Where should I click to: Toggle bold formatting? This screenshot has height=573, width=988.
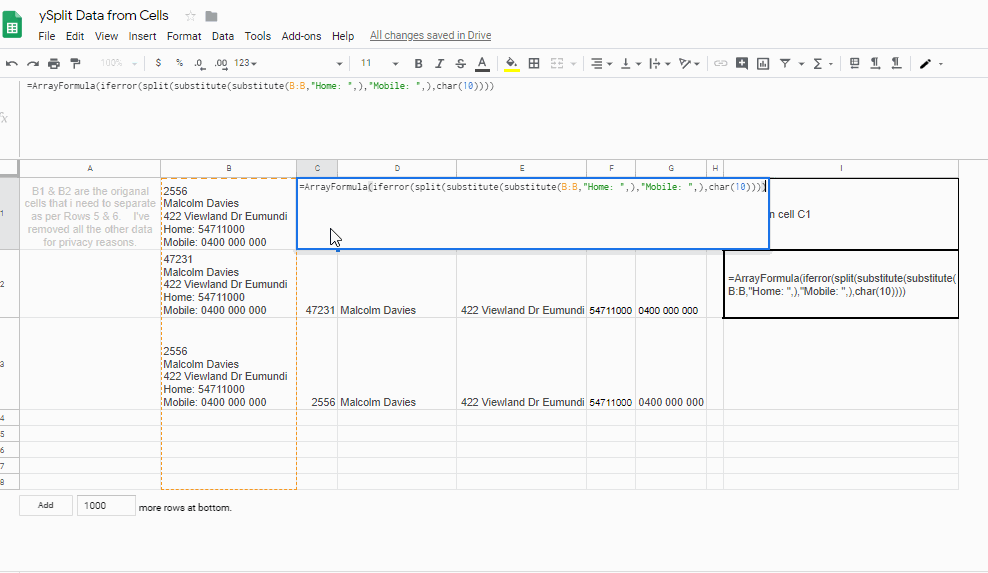click(418, 63)
